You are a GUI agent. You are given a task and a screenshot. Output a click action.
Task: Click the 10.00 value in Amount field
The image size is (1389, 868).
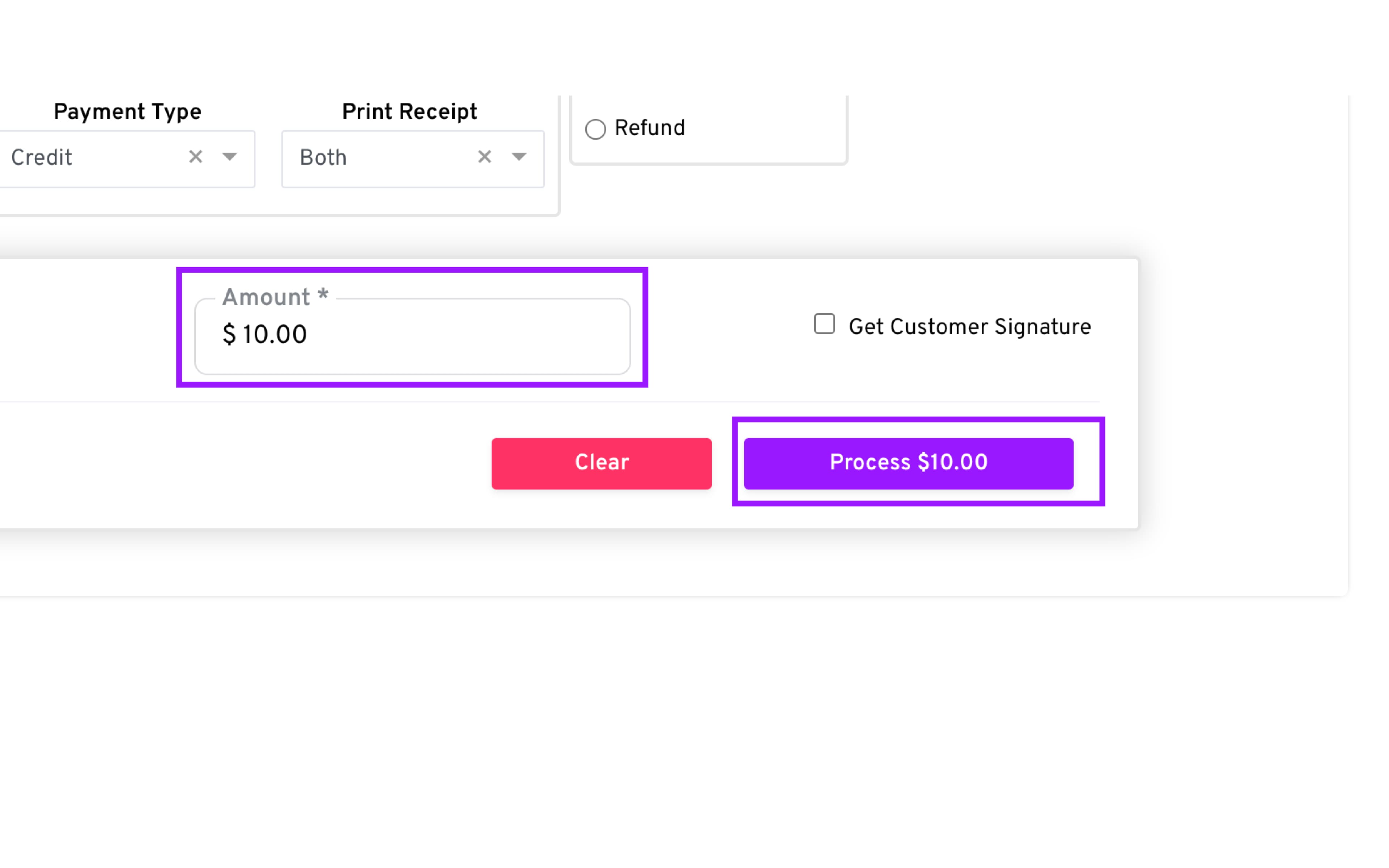[x=274, y=335]
